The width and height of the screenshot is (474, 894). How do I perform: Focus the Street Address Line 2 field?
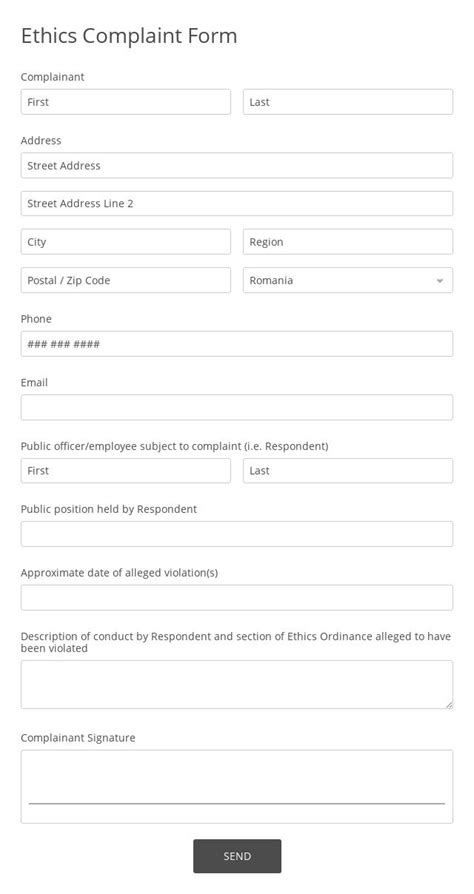(237, 204)
